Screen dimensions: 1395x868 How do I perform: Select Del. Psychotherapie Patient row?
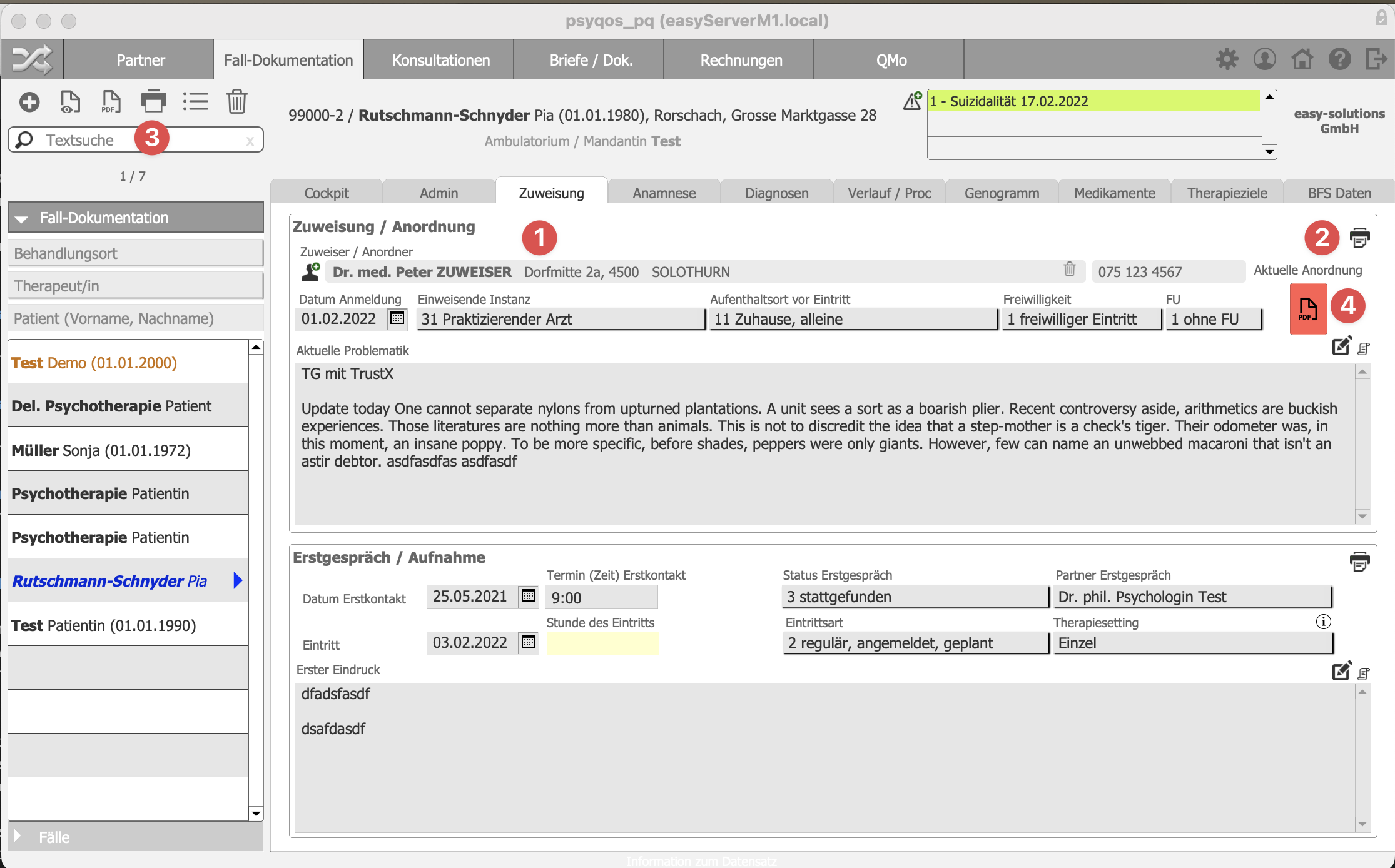[128, 406]
